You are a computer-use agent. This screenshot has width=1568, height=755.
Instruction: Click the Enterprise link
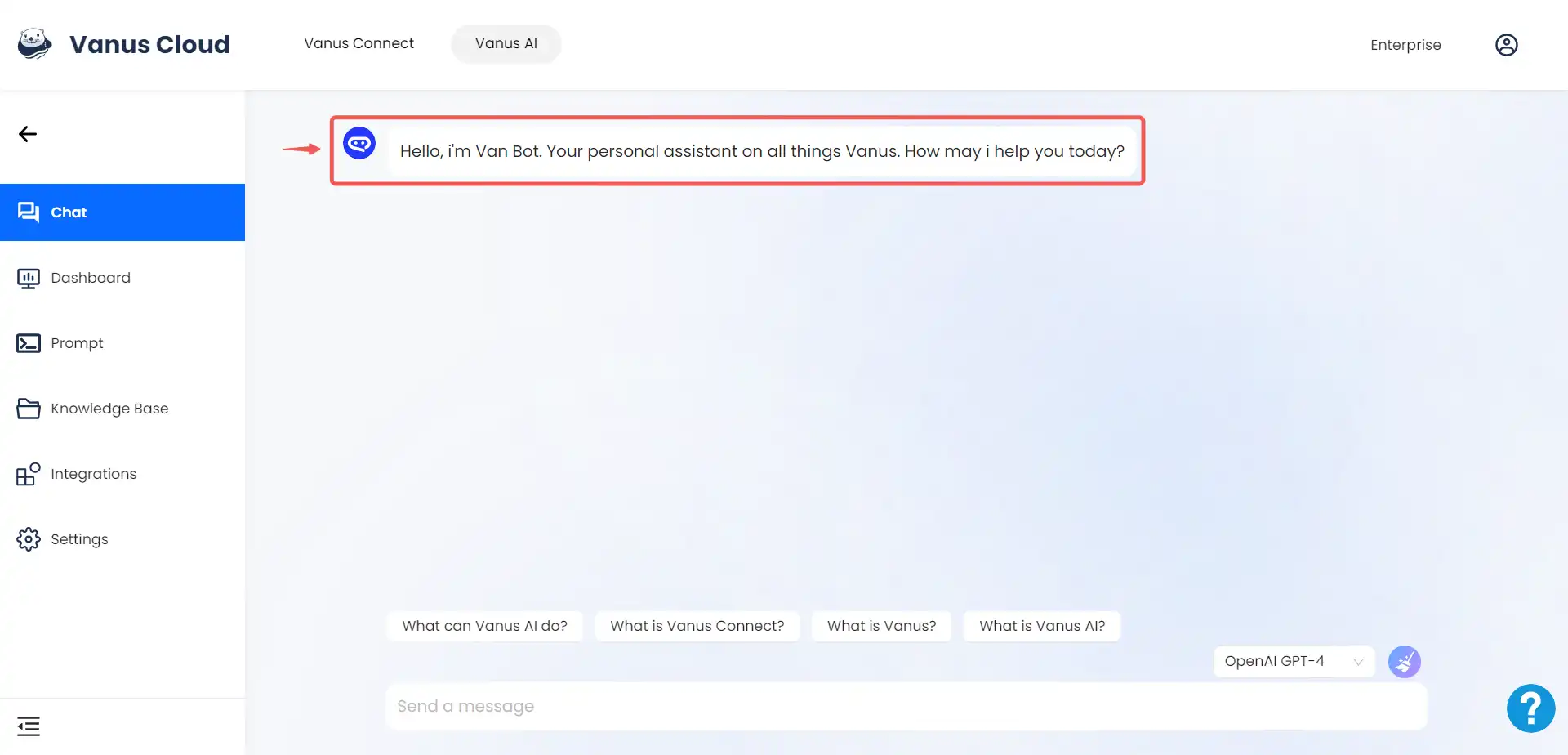click(x=1405, y=45)
